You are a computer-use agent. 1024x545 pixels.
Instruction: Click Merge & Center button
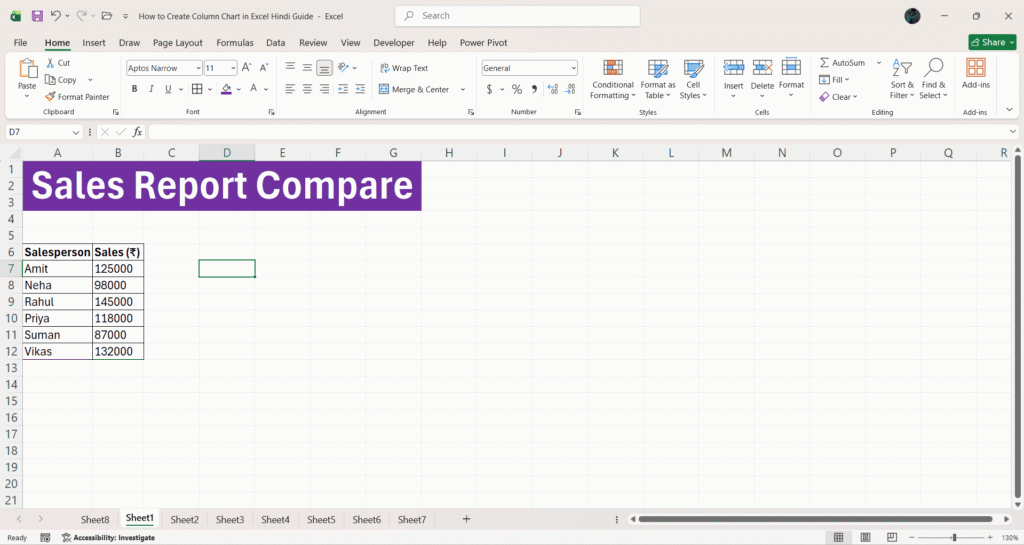click(414, 89)
